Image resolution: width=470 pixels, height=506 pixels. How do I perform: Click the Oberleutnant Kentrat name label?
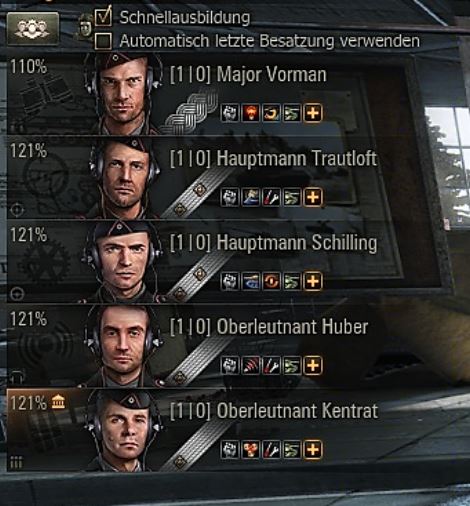pyautogui.click(x=297, y=411)
